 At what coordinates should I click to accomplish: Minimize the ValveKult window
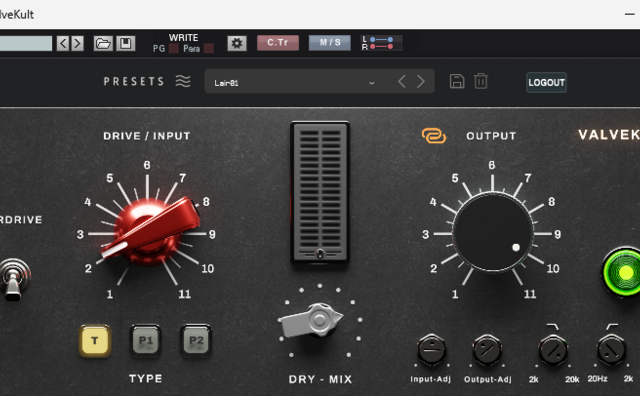click(x=630, y=14)
